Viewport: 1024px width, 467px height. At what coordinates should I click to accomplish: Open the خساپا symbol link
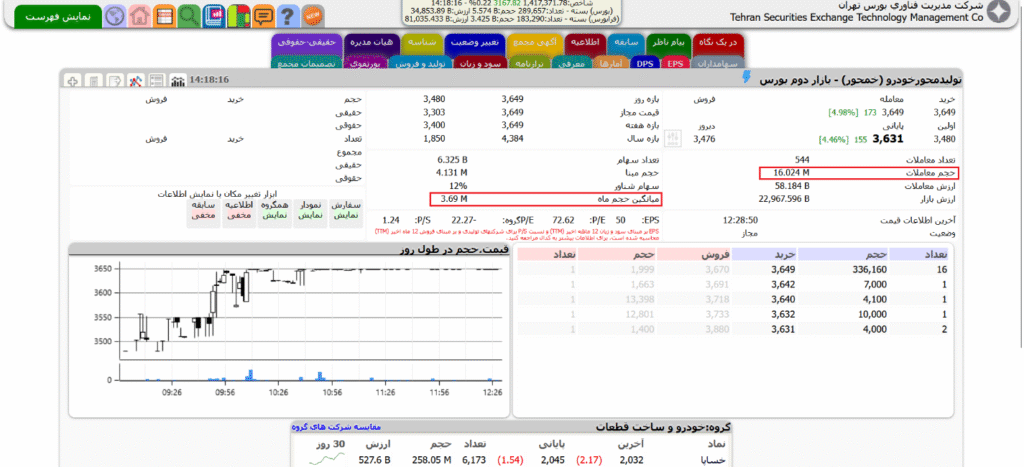[713, 460]
